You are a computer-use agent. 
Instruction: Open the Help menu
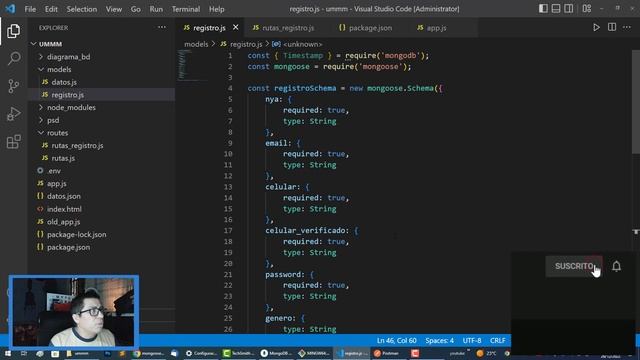[217, 9]
